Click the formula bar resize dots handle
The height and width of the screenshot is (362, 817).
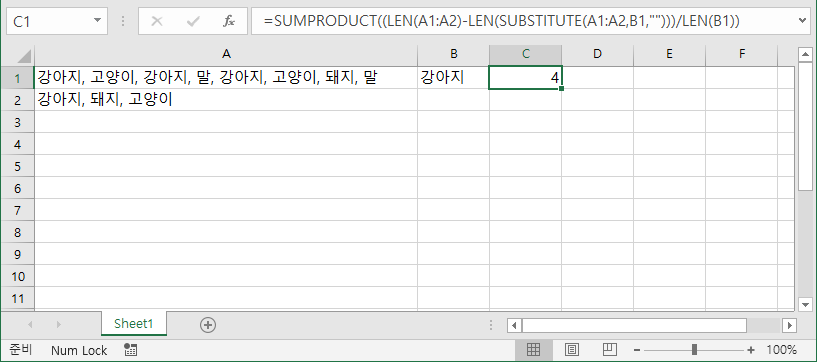point(123,21)
